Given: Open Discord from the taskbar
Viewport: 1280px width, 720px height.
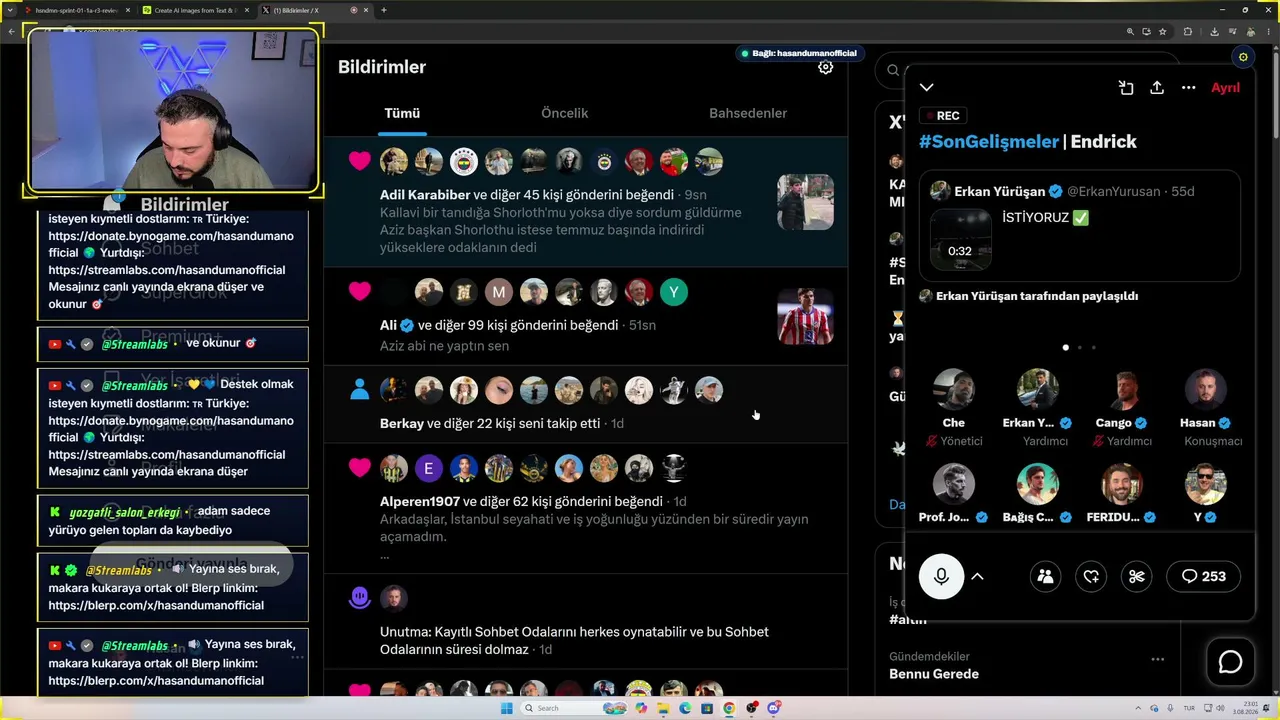Looking at the screenshot, I should tap(773, 708).
